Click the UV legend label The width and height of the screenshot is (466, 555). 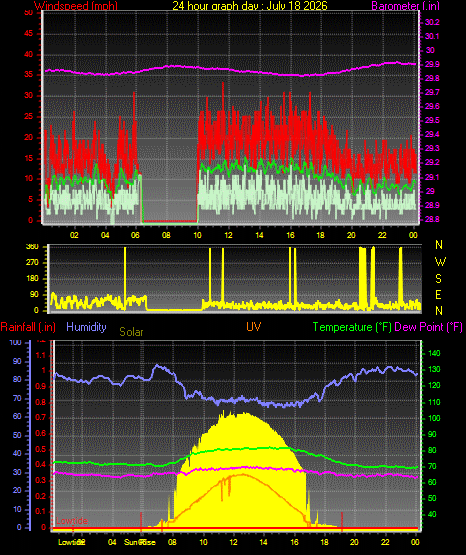[x=253, y=327]
